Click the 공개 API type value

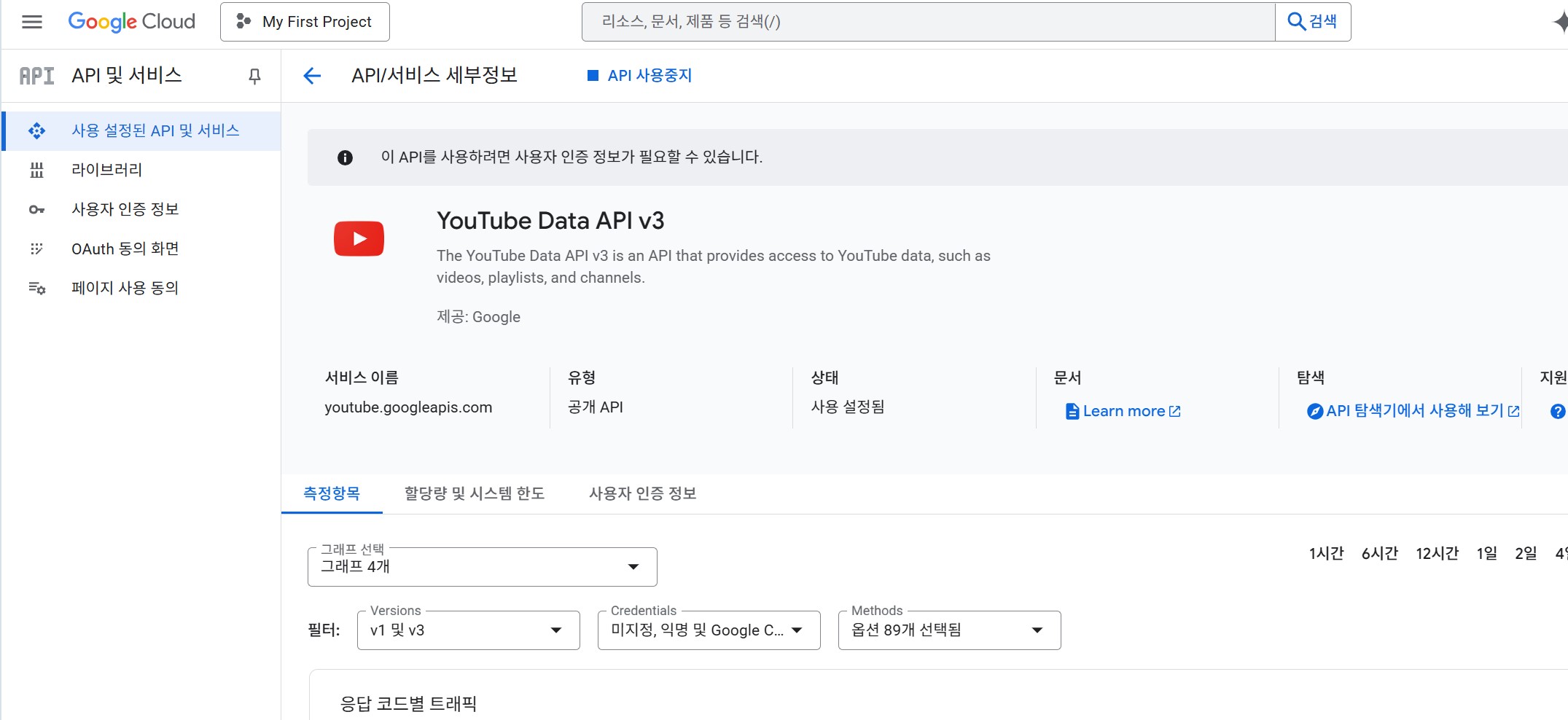click(596, 407)
